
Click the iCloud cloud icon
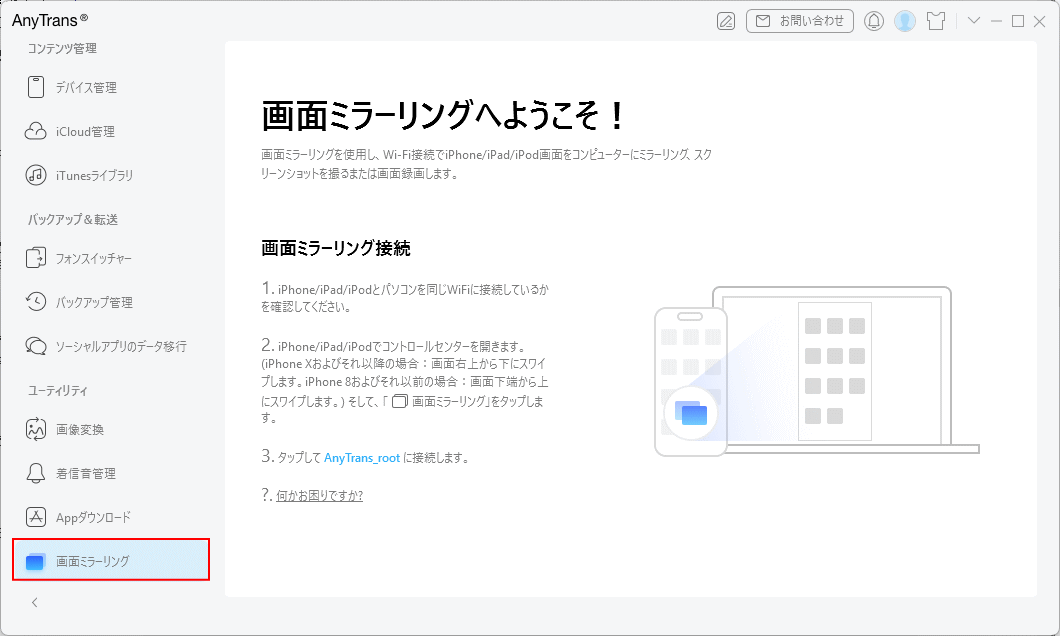[36, 131]
